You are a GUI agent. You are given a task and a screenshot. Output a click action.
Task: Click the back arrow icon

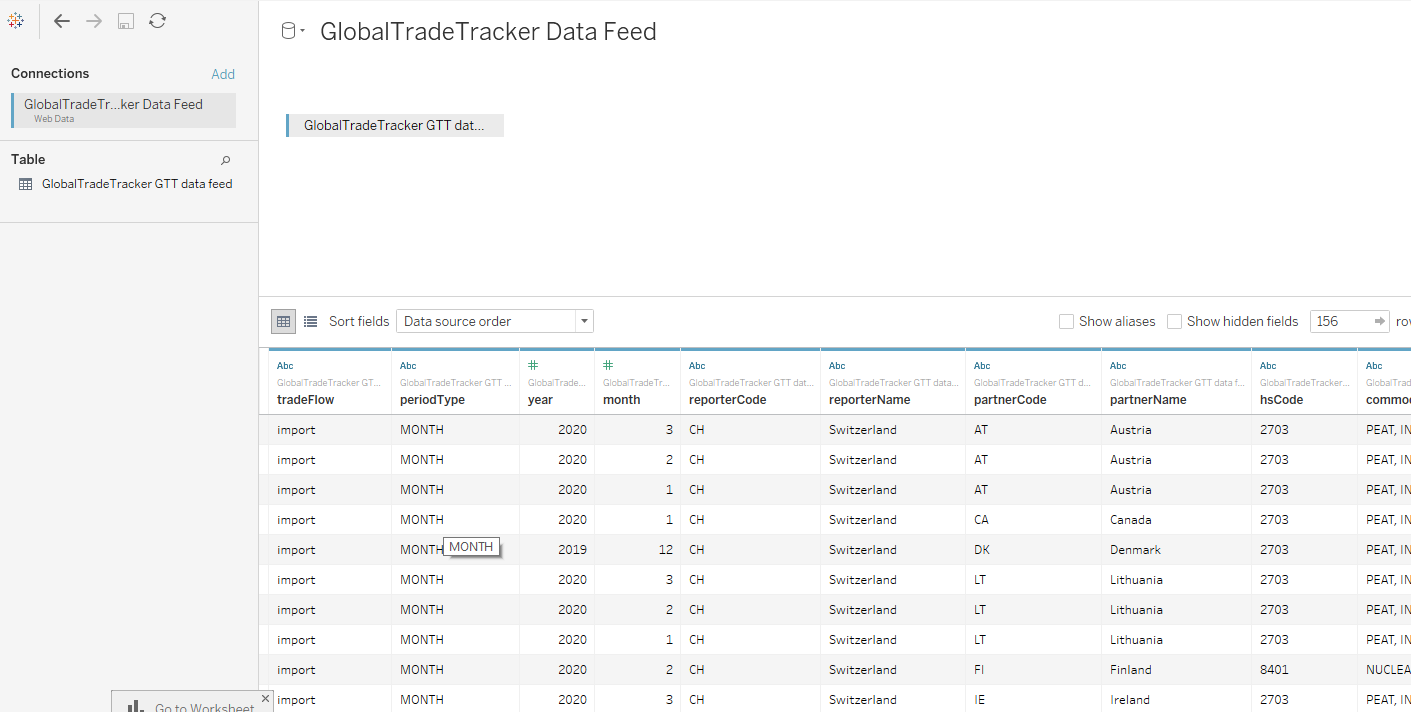pos(62,21)
